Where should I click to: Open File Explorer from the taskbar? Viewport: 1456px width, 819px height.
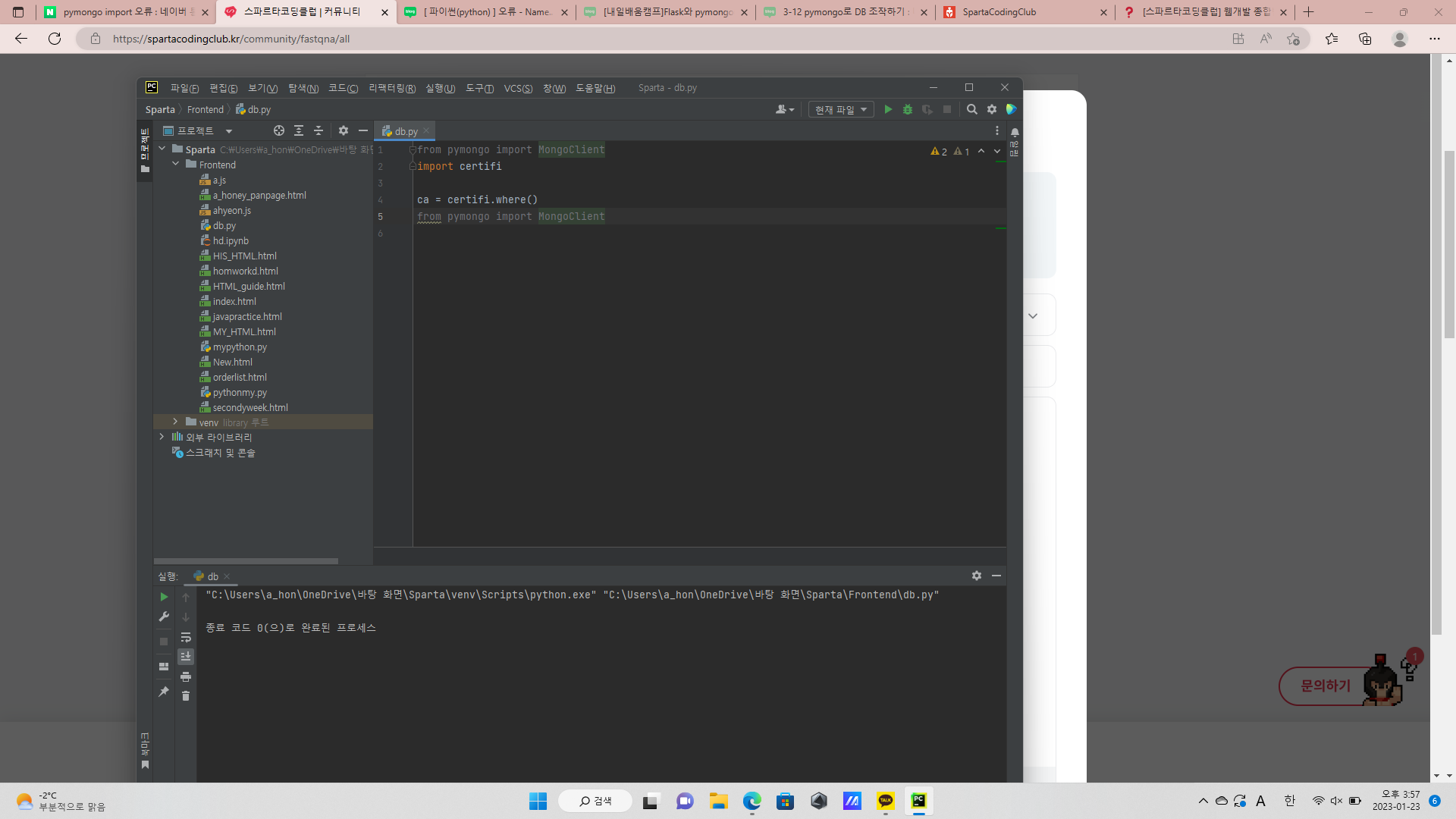718,801
